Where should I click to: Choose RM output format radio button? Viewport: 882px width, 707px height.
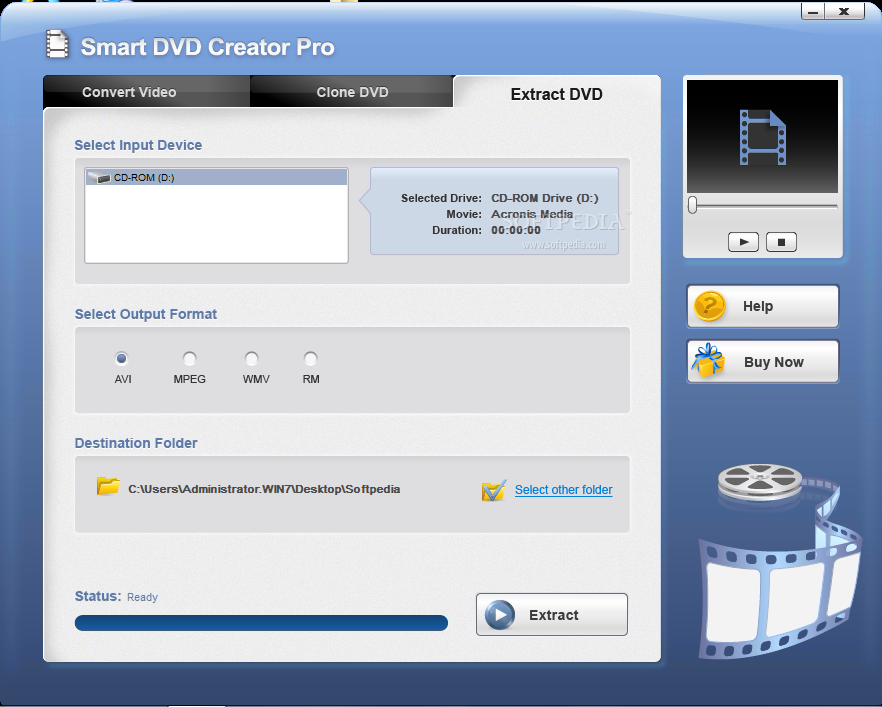tap(310, 358)
